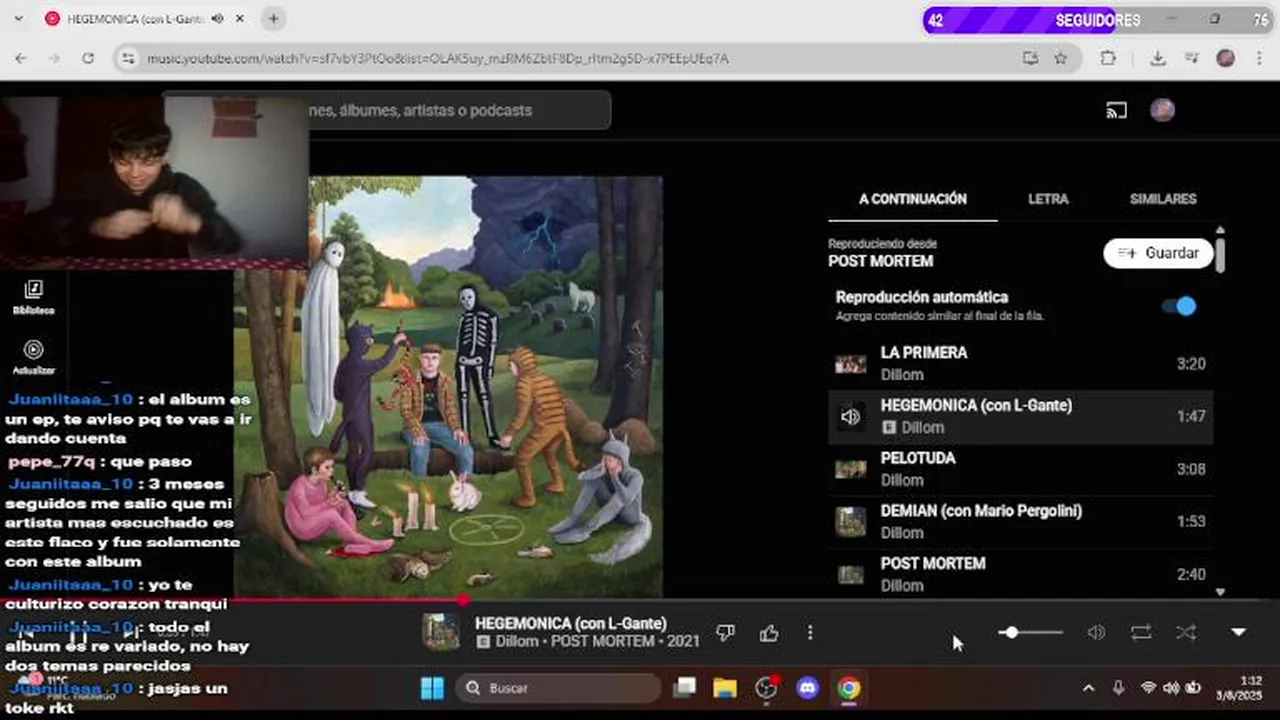Open Biblioteca in the sidebar
The width and height of the screenshot is (1280, 720).
point(33,297)
